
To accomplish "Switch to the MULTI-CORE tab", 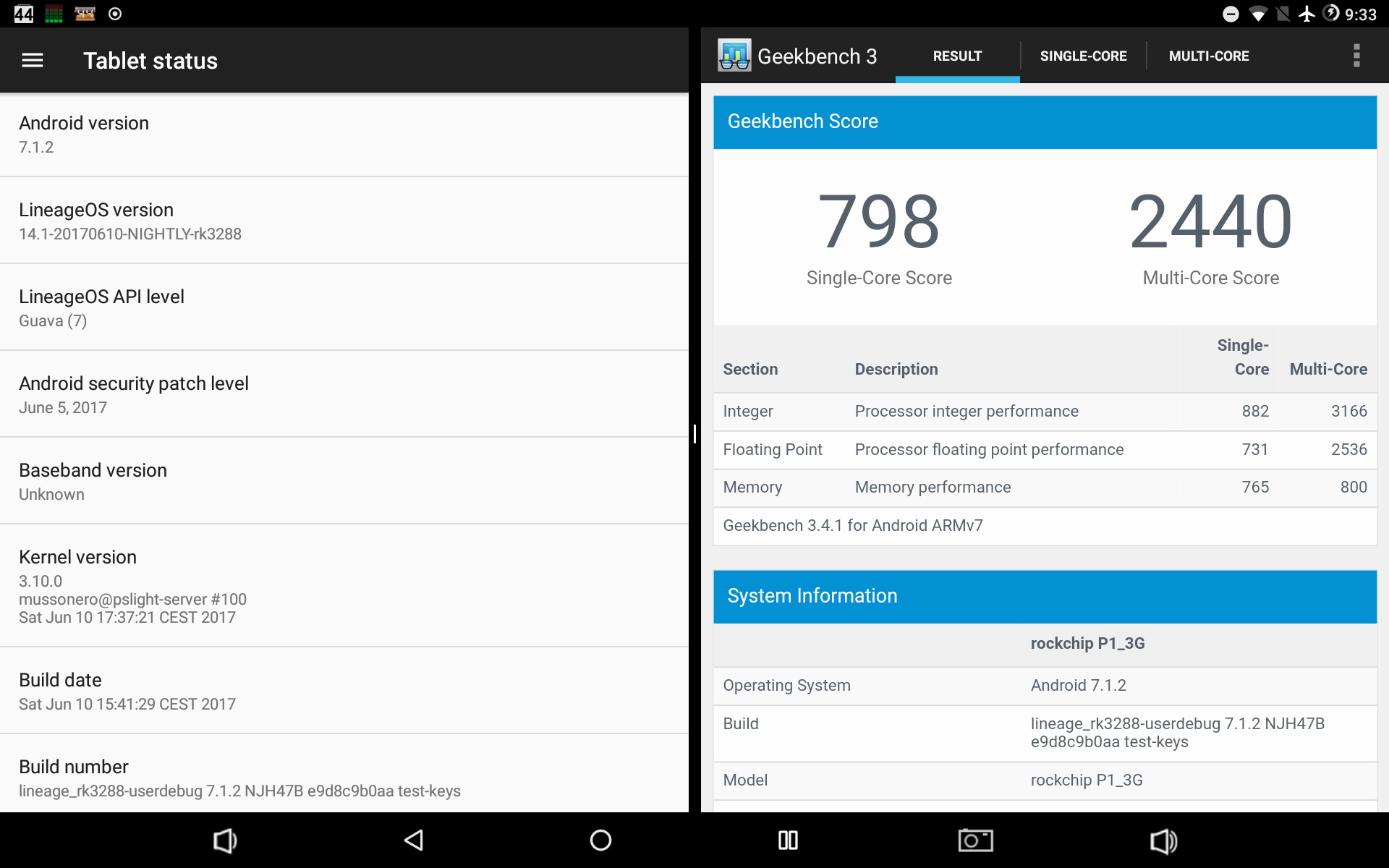I will 1209,56.
